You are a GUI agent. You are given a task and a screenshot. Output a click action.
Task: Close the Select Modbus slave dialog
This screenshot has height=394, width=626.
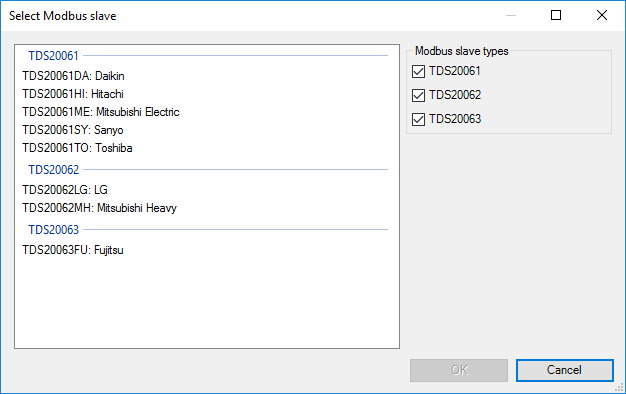[x=602, y=15]
